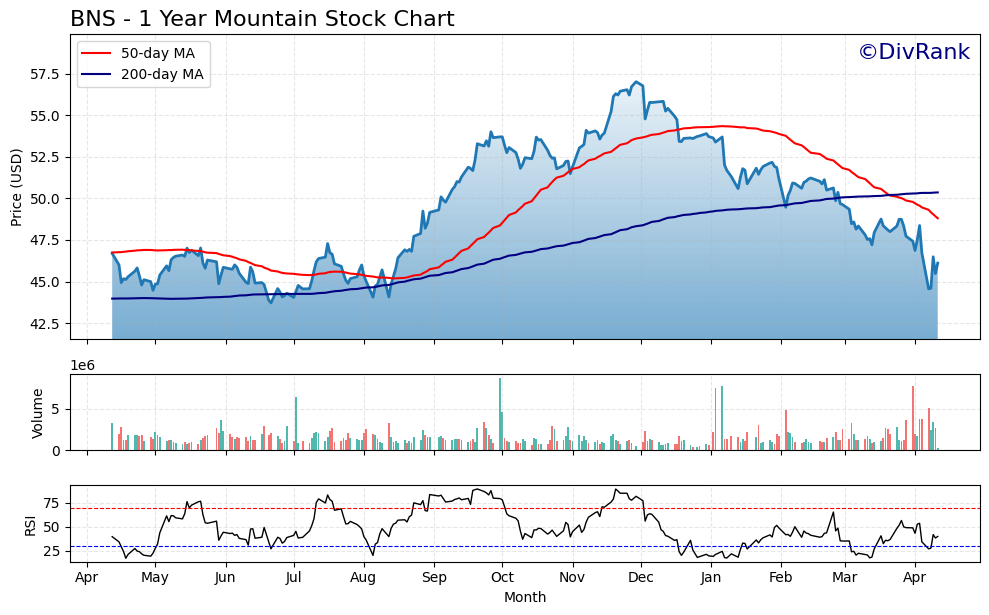Click the 55.0 price axis tick label
989x615 pixels.
pyautogui.click(x=45, y=117)
